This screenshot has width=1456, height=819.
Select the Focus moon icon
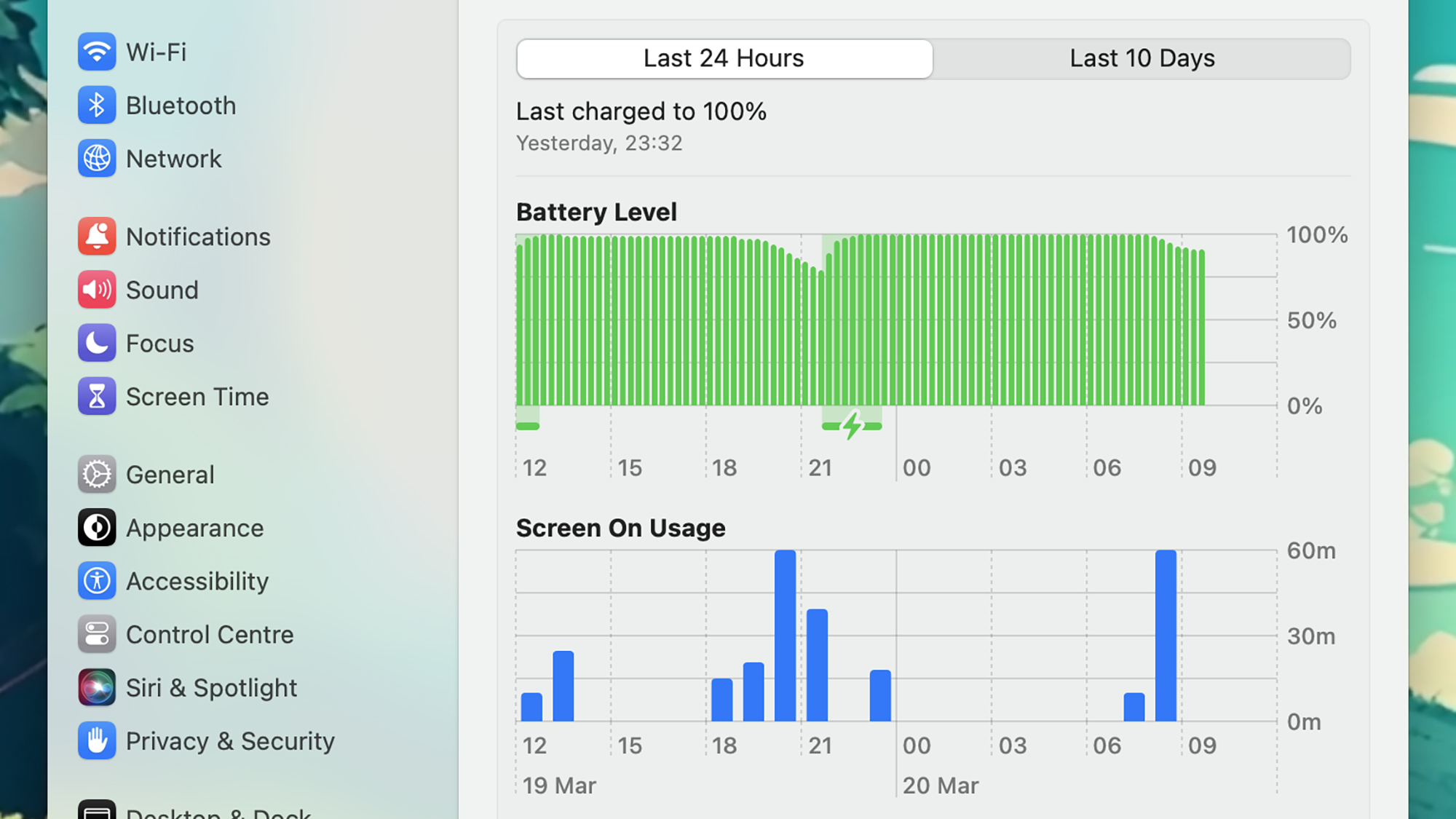tap(97, 343)
